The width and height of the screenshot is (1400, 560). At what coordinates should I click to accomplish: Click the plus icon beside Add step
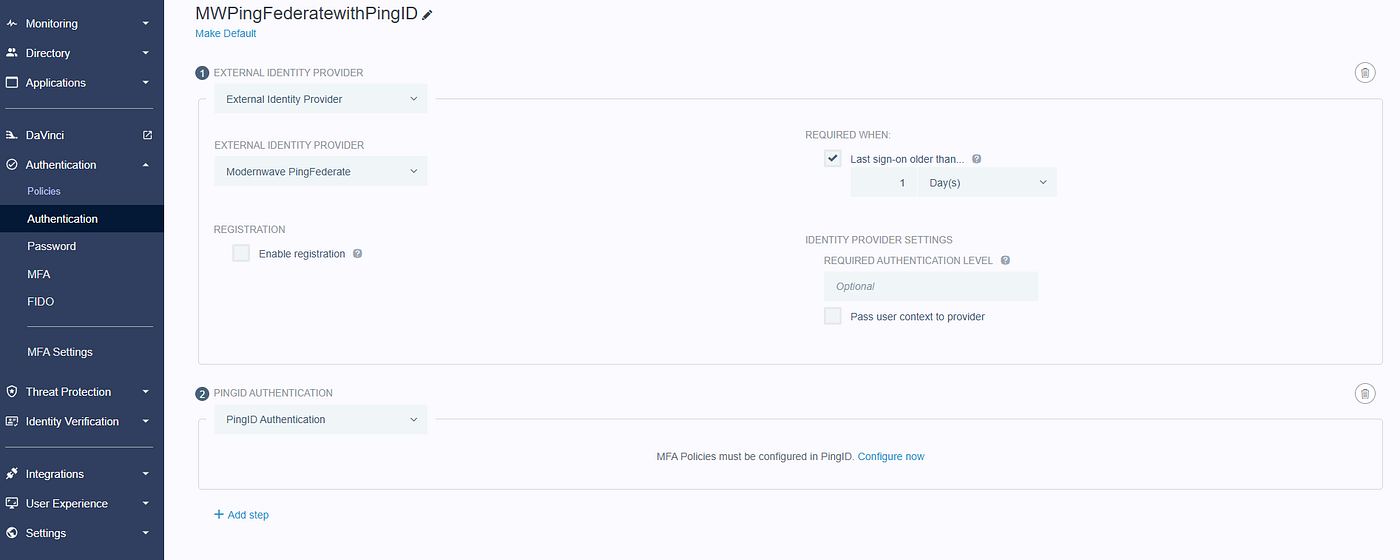tap(219, 515)
